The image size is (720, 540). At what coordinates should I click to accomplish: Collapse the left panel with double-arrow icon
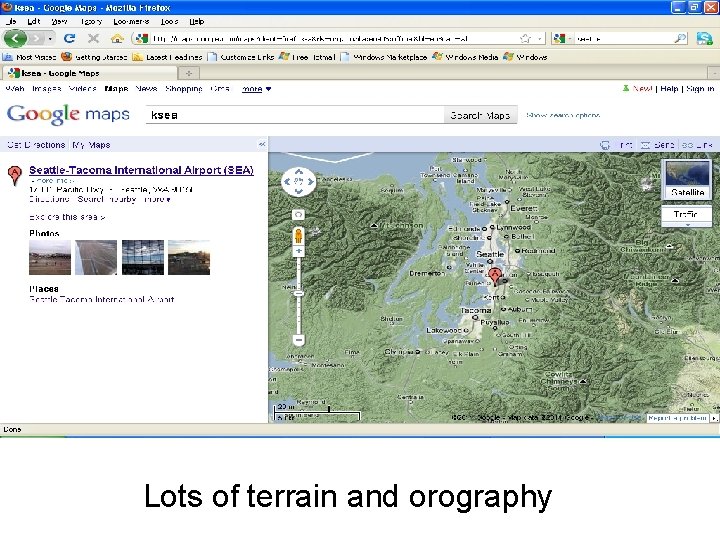[x=262, y=145]
